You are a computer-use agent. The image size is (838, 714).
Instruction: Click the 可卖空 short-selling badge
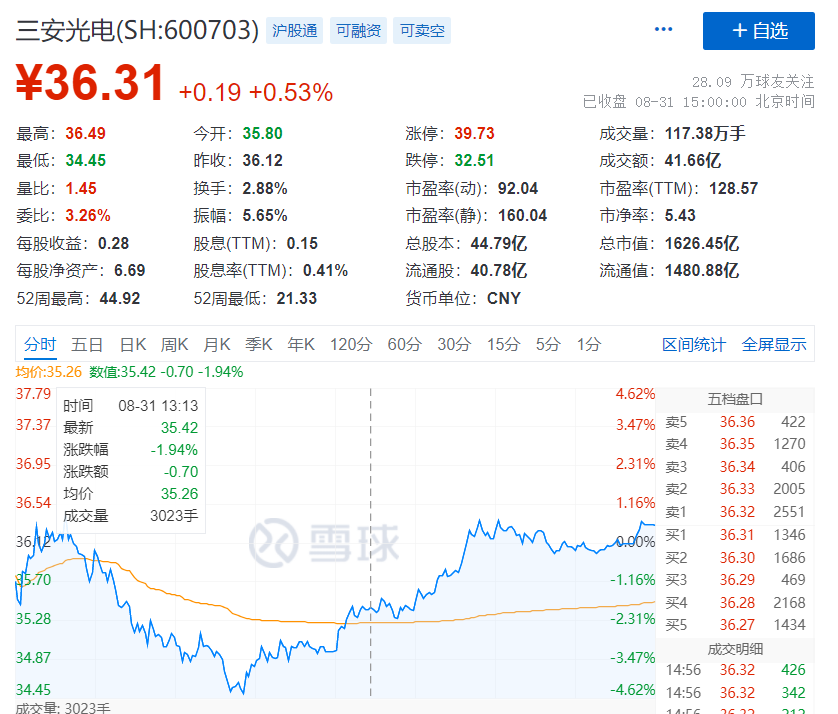[420, 31]
